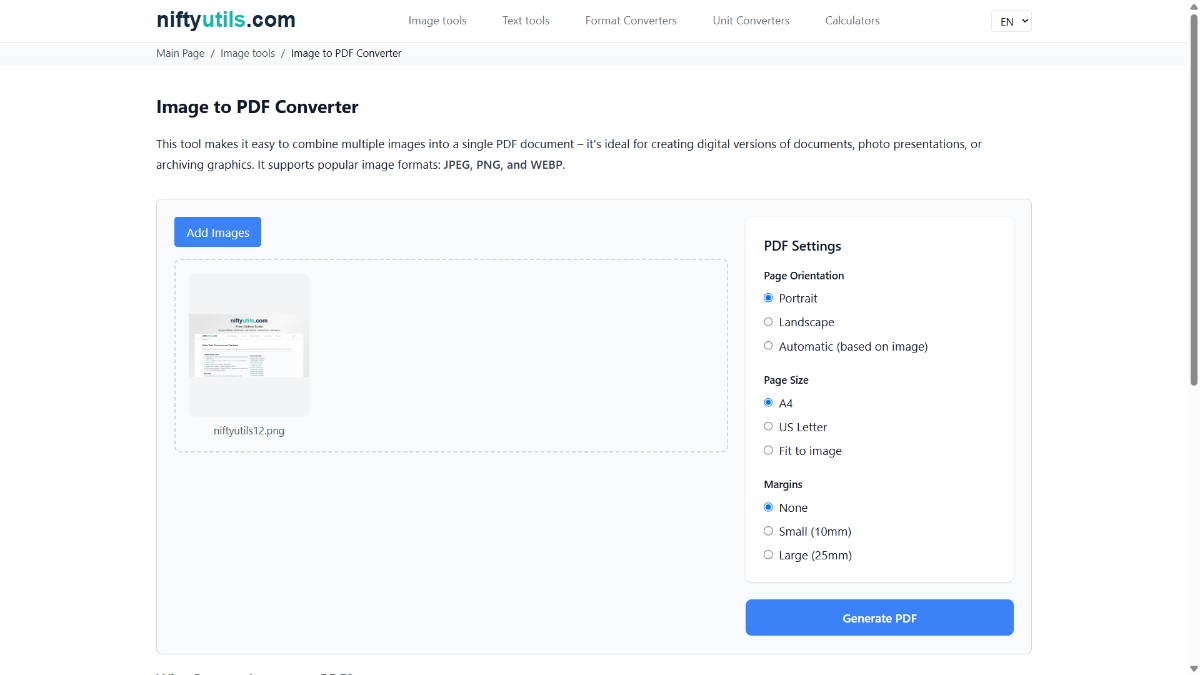Set margins to Large (25mm)

pos(769,555)
